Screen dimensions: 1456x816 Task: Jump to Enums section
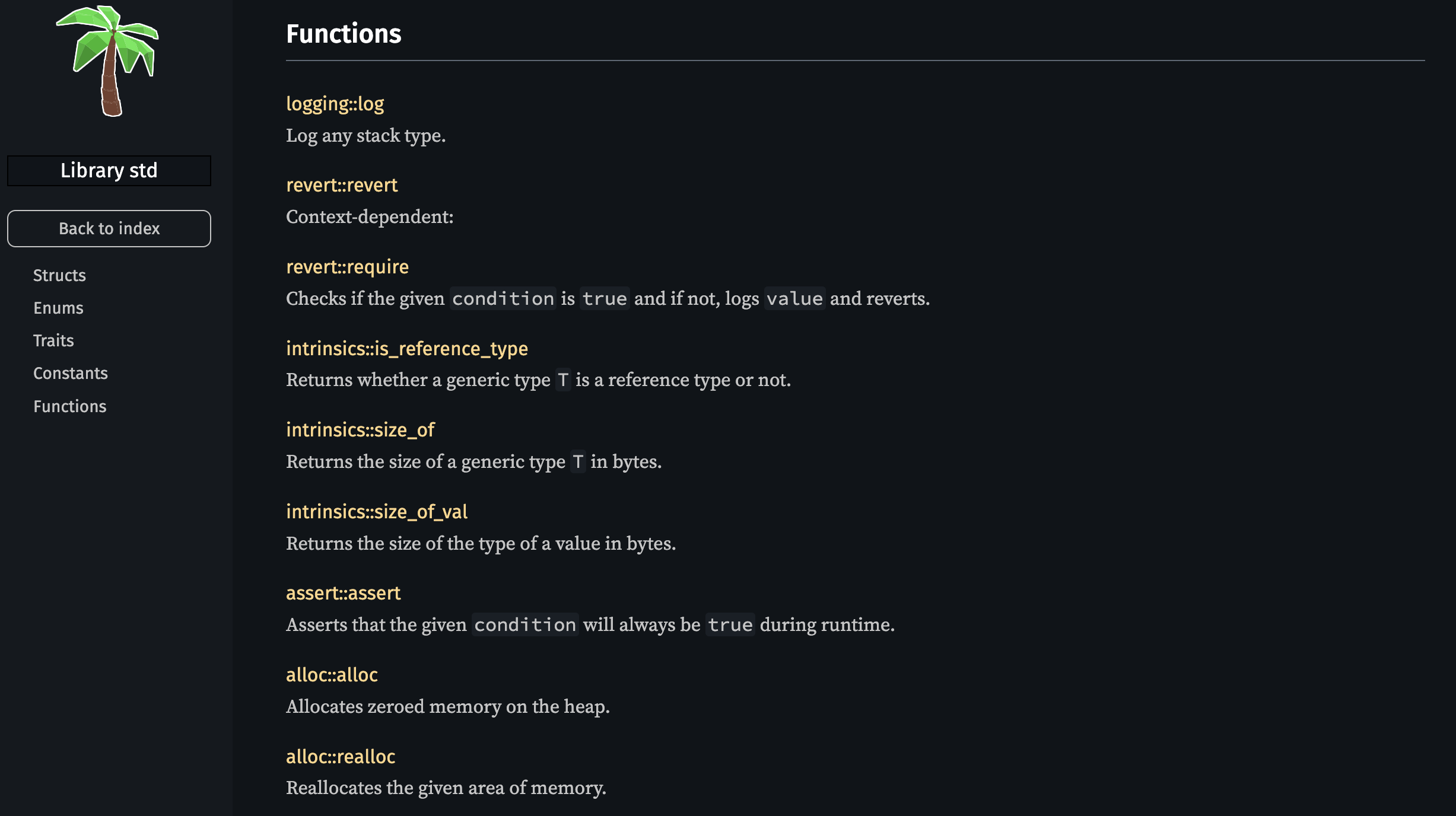[58, 308]
